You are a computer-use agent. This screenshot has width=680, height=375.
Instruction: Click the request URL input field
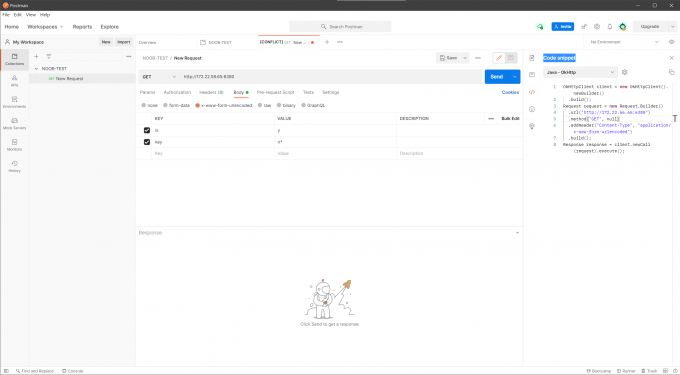coord(331,77)
